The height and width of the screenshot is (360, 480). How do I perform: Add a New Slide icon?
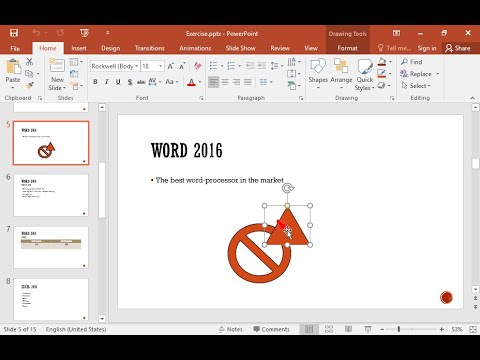57,66
